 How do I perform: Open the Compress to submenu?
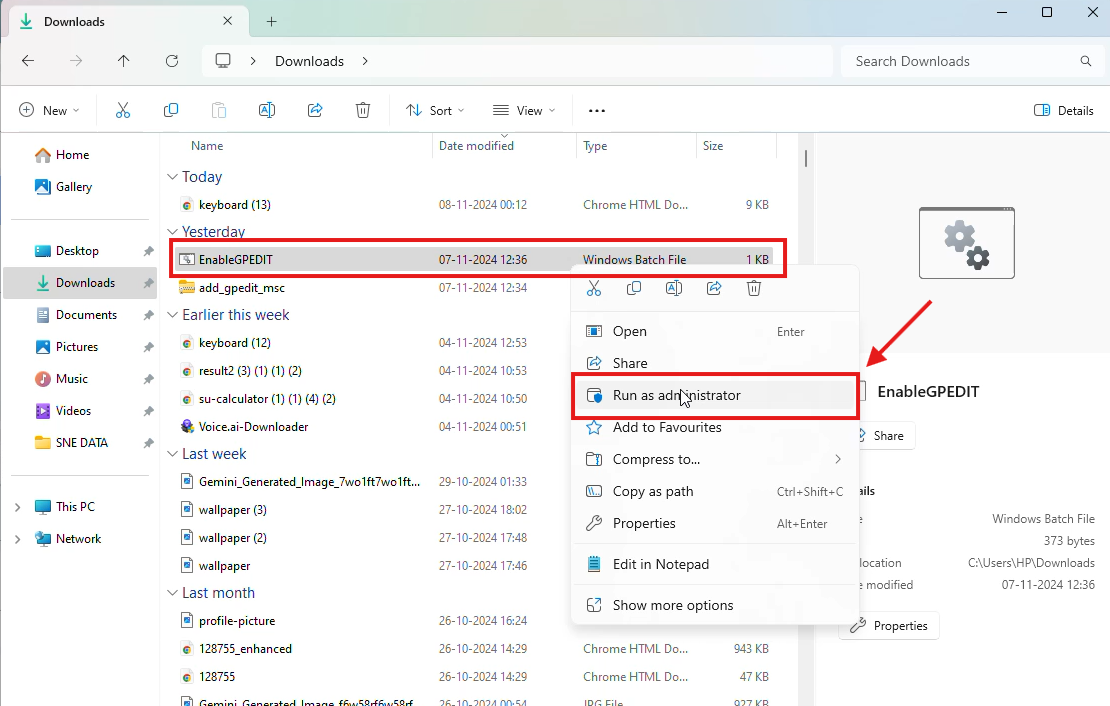click(x=715, y=459)
